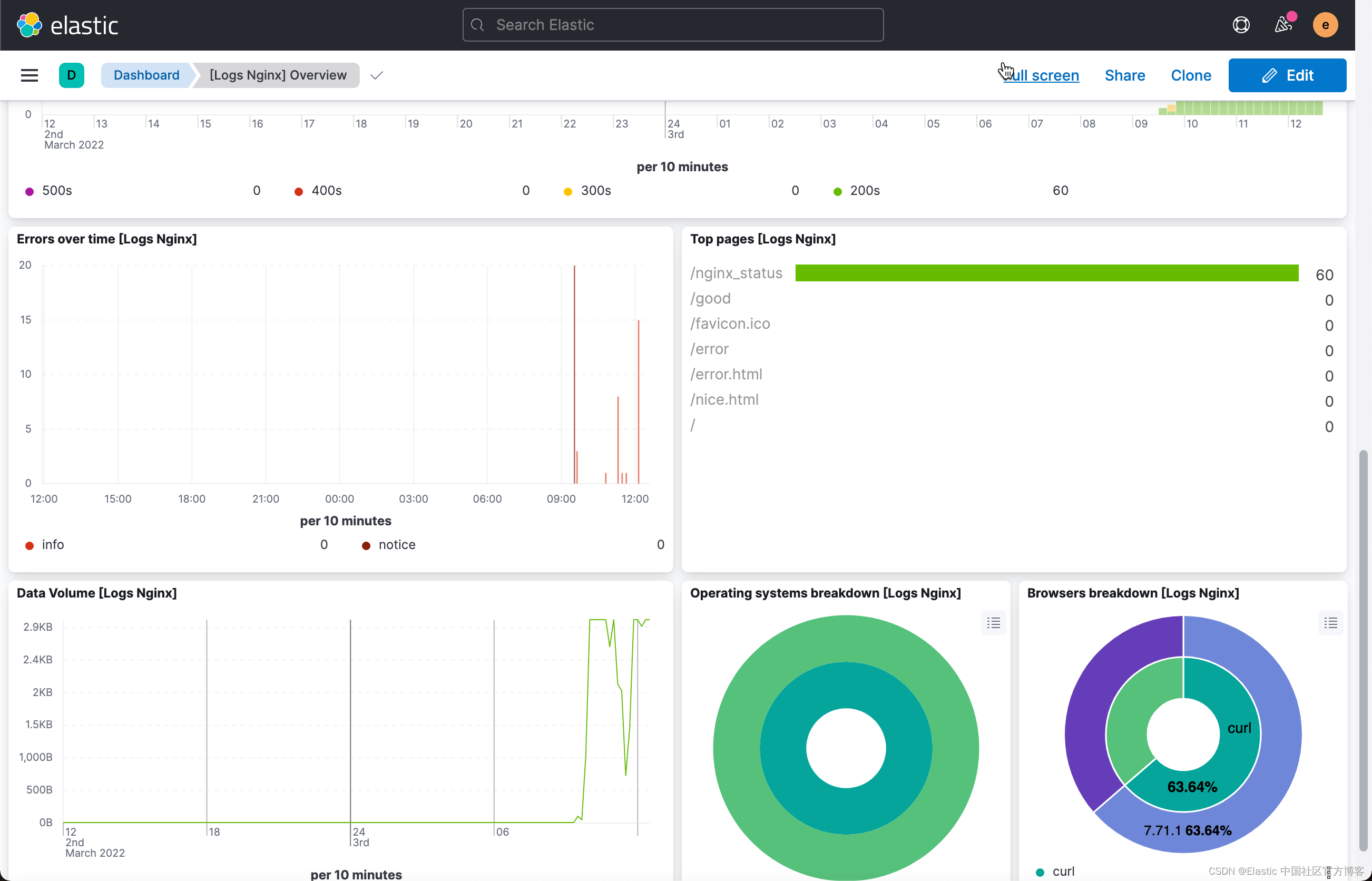Open the hamburger navigation menu
The height and width of the screenshot is (881, 1372).
tap(29, 75)
